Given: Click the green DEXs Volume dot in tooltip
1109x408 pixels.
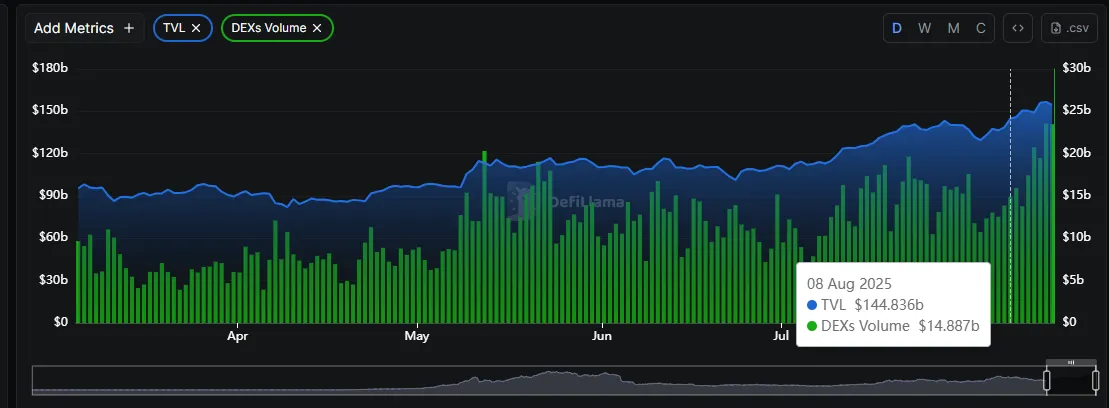Looking at the screenshot, I should pyautogui.click(x=812, y=326).
